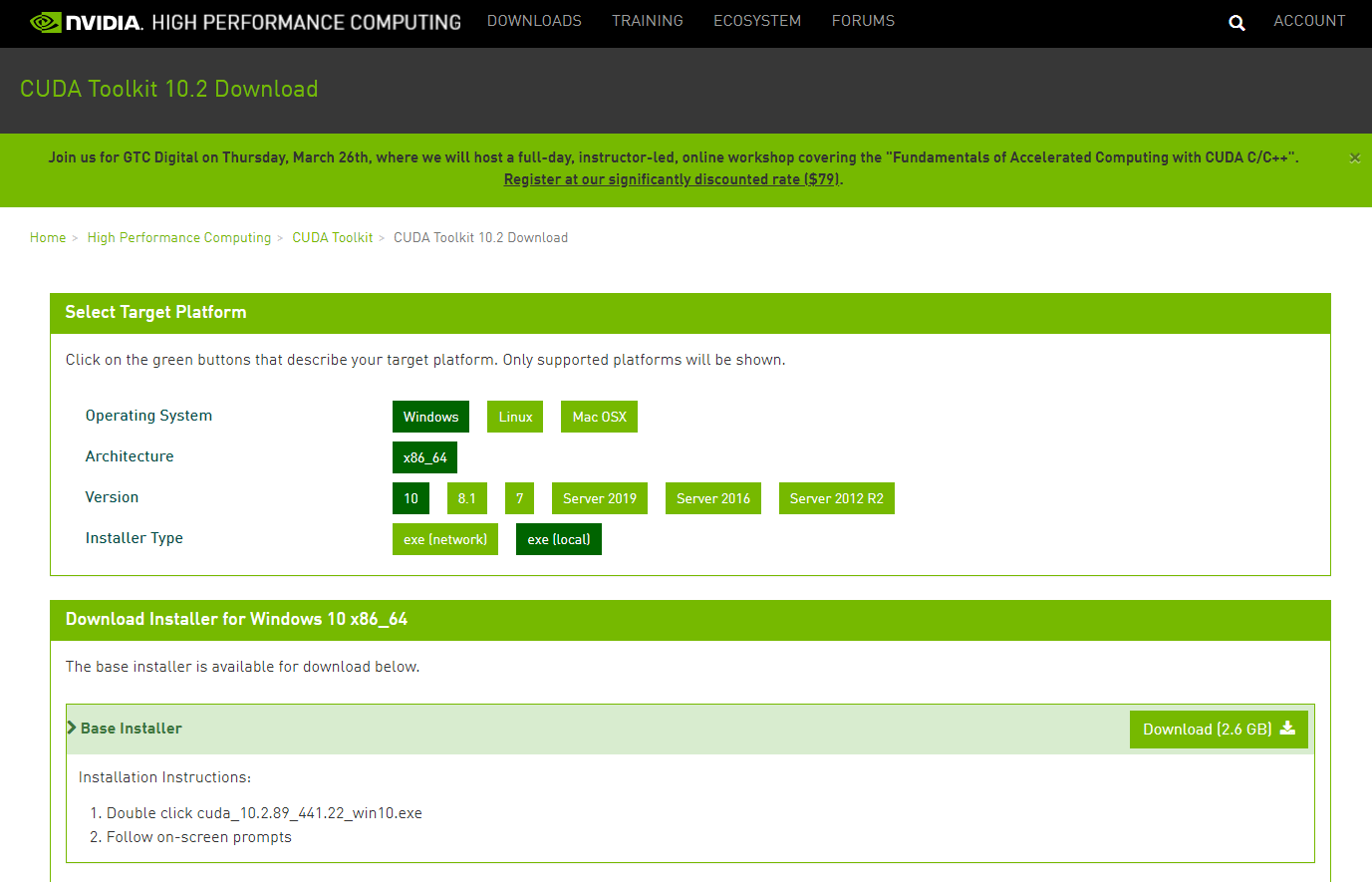Choose x86_64 architecture
The image size is (1372, 882).
424,457
